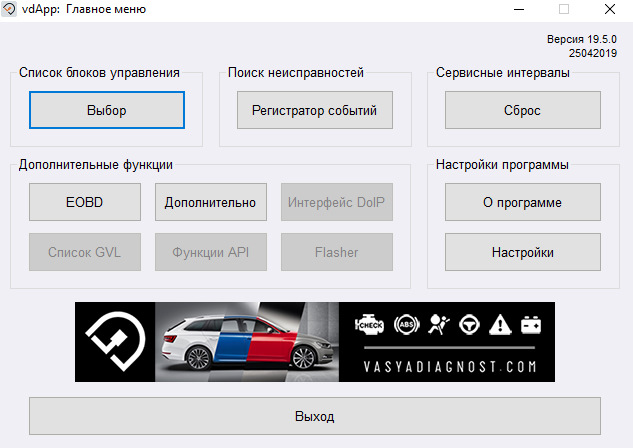Close the vdApp main menu window

[610, 9]
